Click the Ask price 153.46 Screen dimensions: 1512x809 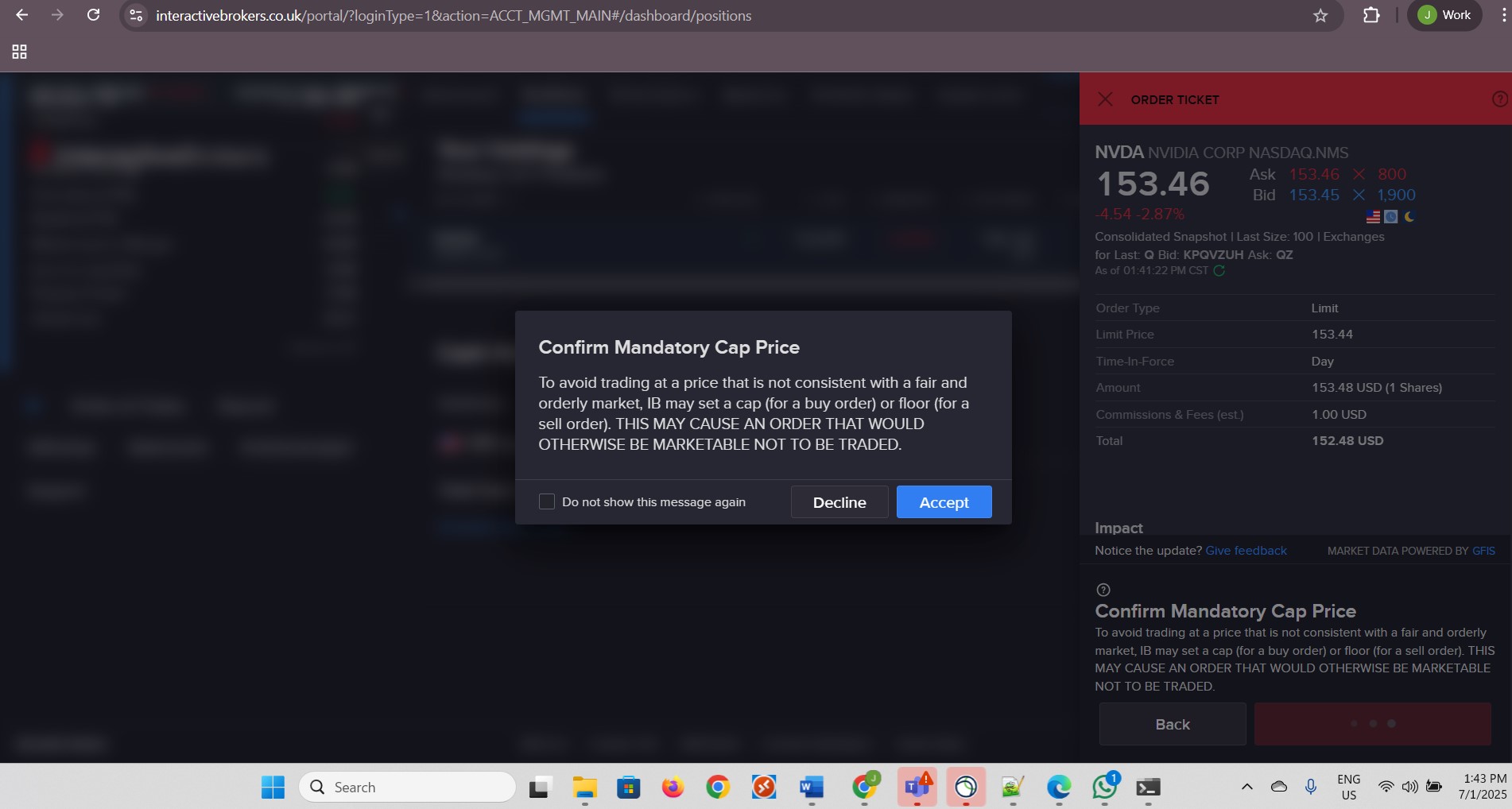tap(1313, 174)
